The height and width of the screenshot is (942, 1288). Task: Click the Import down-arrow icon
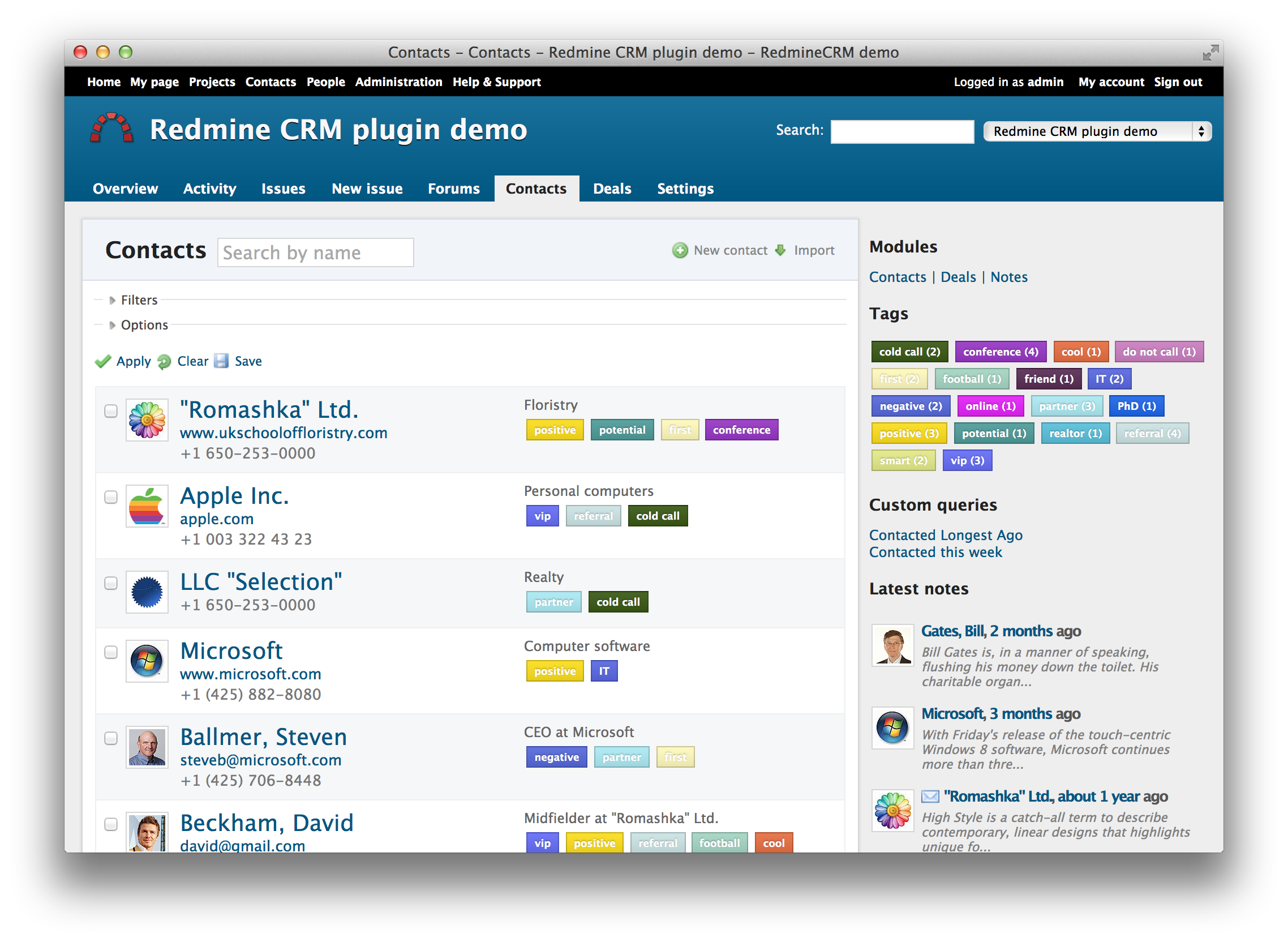(x=780, y=250)
